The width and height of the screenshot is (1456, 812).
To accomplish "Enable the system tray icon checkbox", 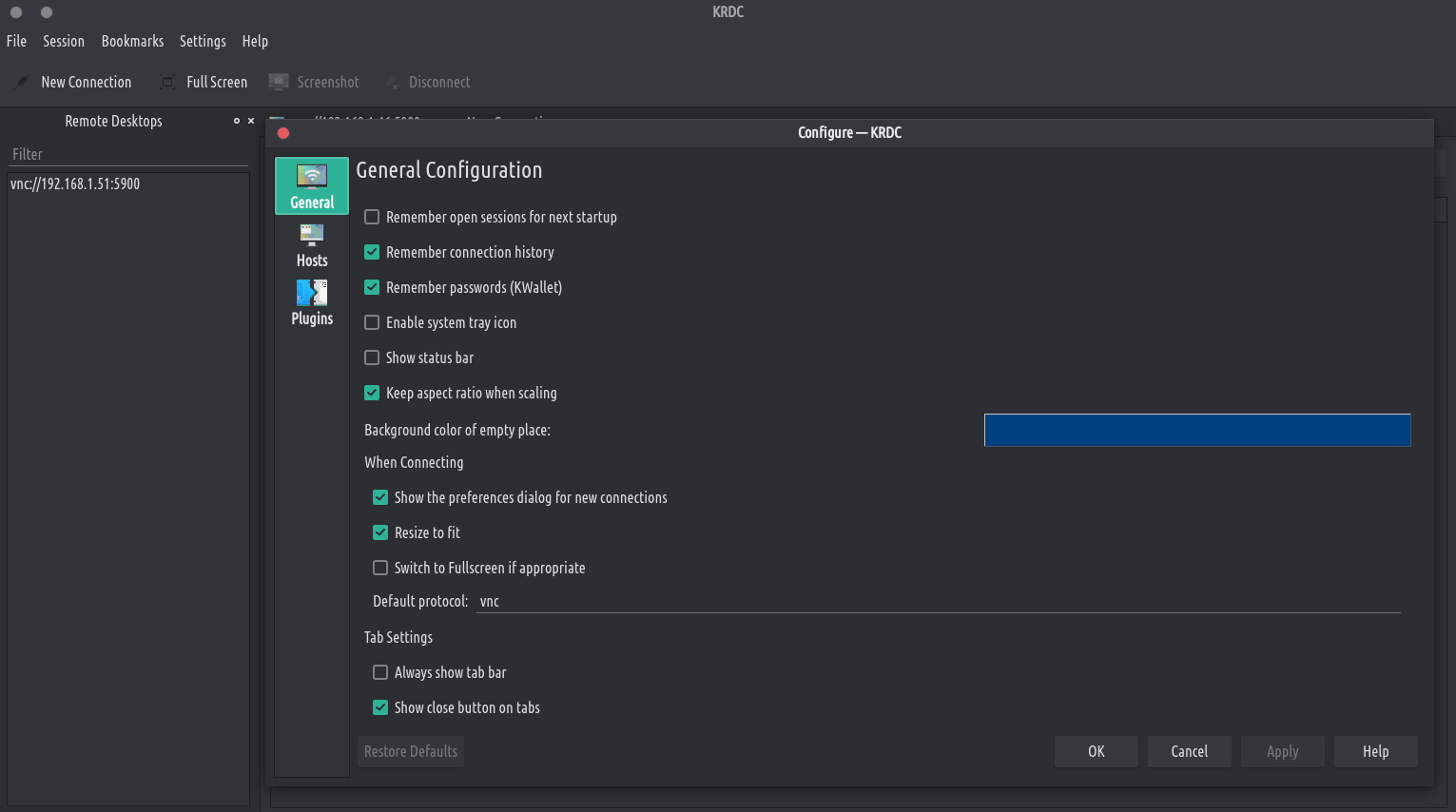I will click(372, 322).
